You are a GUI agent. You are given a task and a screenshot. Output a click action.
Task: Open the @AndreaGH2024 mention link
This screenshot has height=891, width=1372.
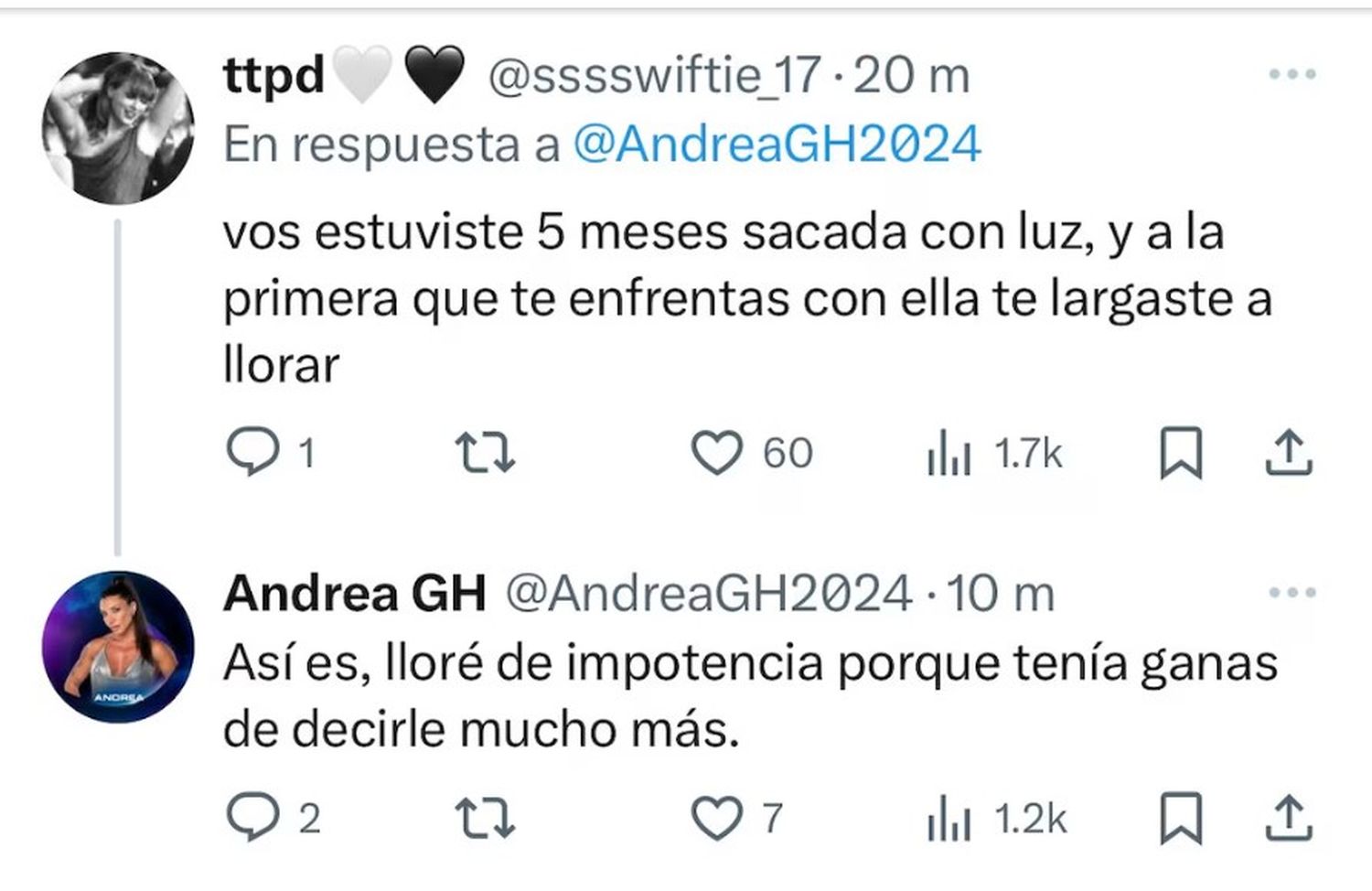pyautogui.click(x=777, y=145)
